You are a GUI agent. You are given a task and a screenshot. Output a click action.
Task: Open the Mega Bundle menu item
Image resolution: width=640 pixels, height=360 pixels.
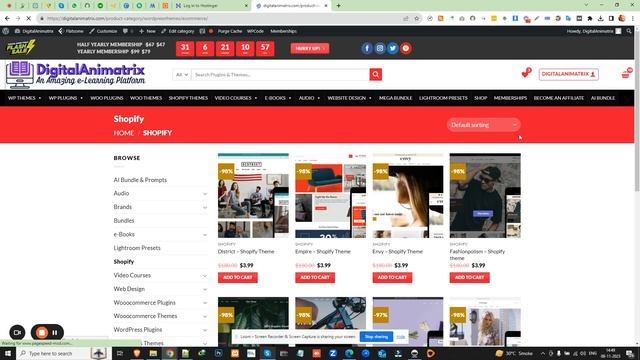pos(396,98)
